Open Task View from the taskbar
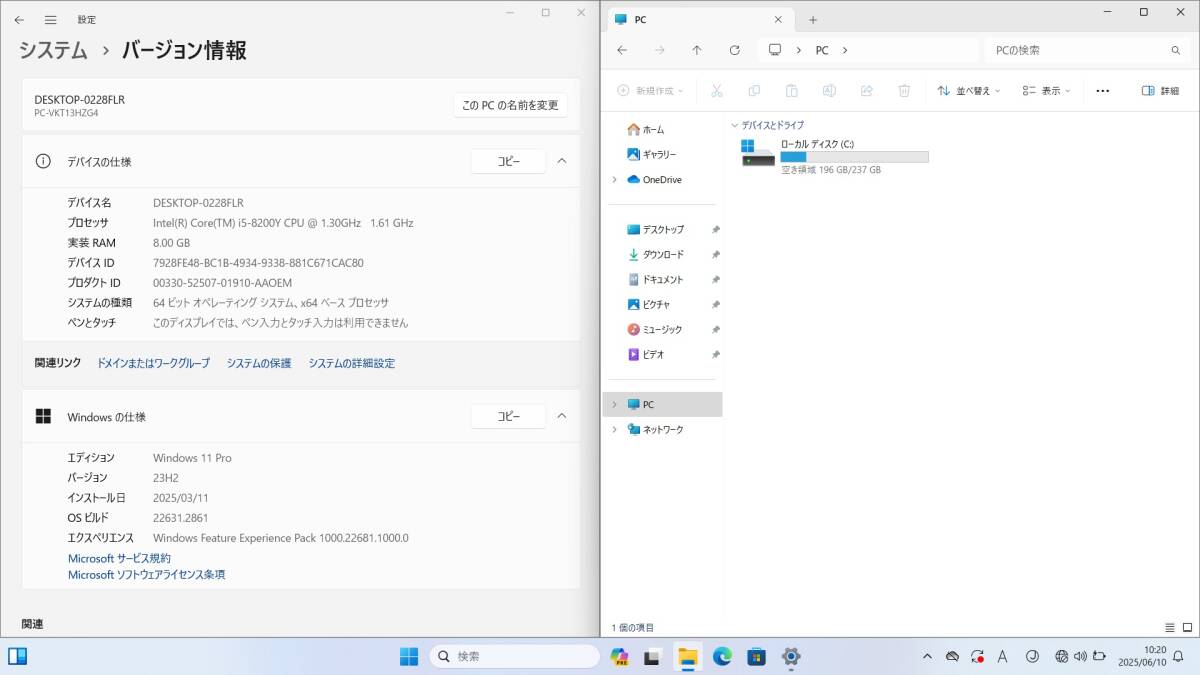 click(652, 656)
